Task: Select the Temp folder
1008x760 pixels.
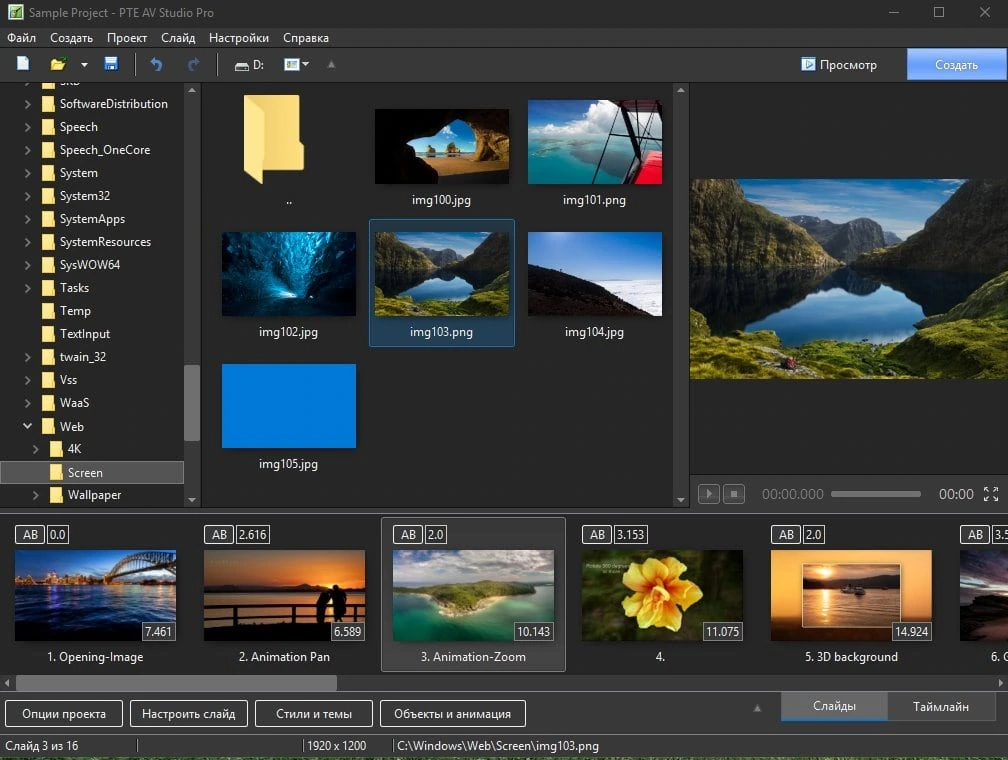Action: coord(75,311)
